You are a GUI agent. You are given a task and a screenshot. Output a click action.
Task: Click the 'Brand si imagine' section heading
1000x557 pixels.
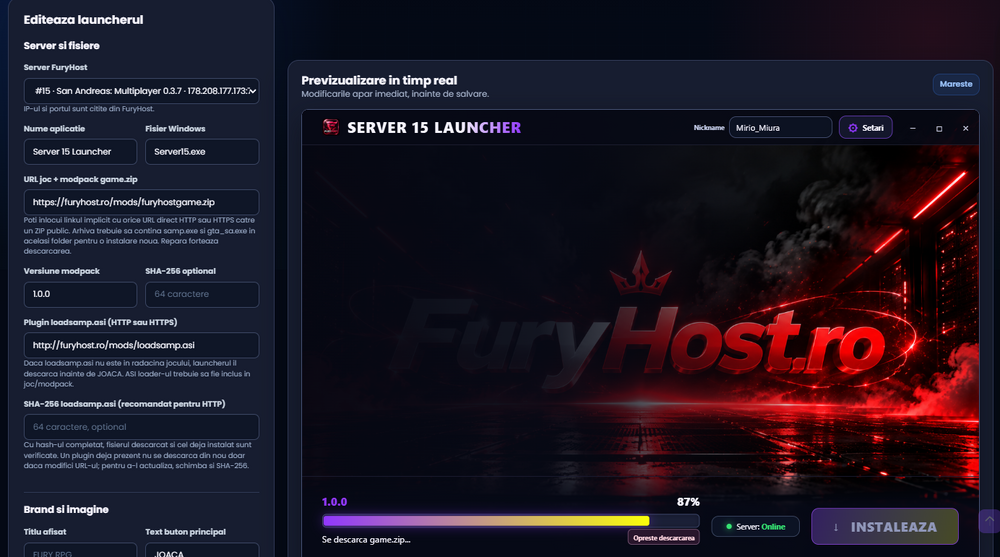point(66,509)
